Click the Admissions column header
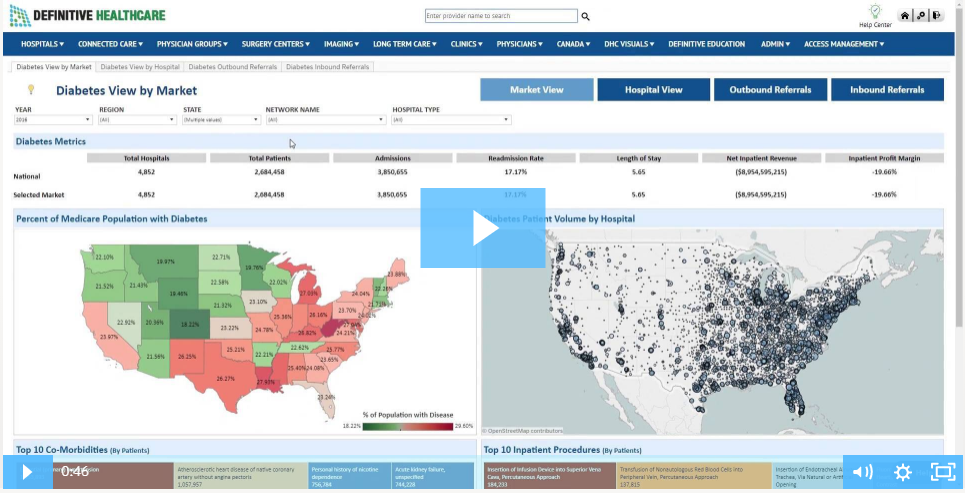 point(393,158)
